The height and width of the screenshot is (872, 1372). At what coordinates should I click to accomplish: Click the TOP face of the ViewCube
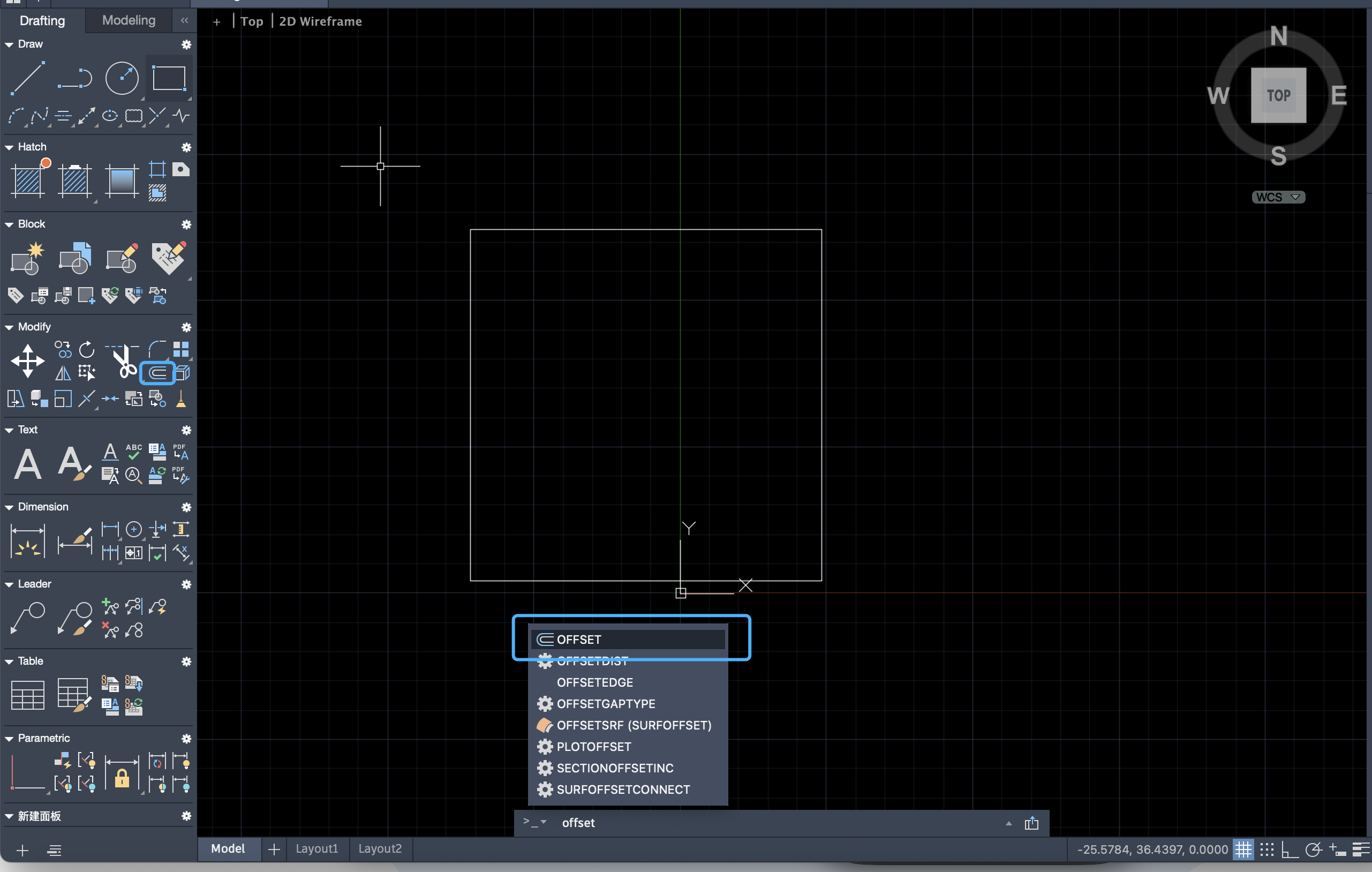(1279, 95)
